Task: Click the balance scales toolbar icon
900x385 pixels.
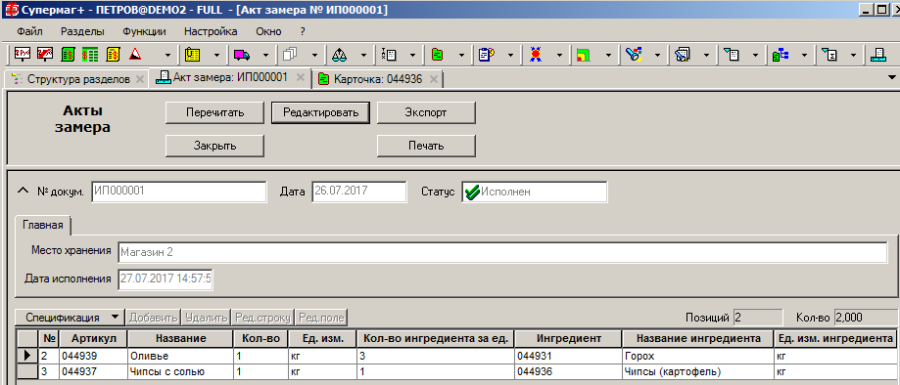Action: pos(340,55)
